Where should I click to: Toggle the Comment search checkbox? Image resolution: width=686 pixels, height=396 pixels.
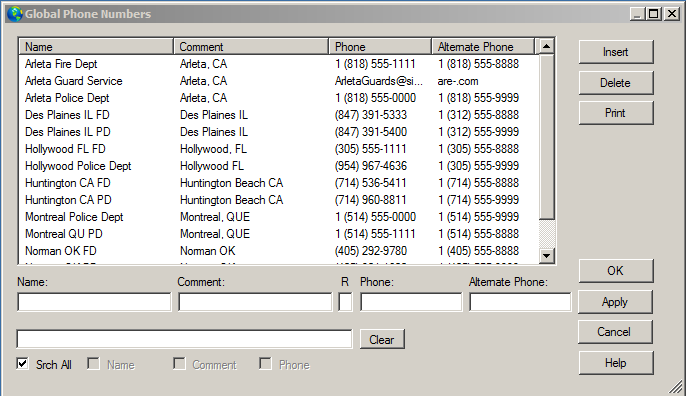179,364
